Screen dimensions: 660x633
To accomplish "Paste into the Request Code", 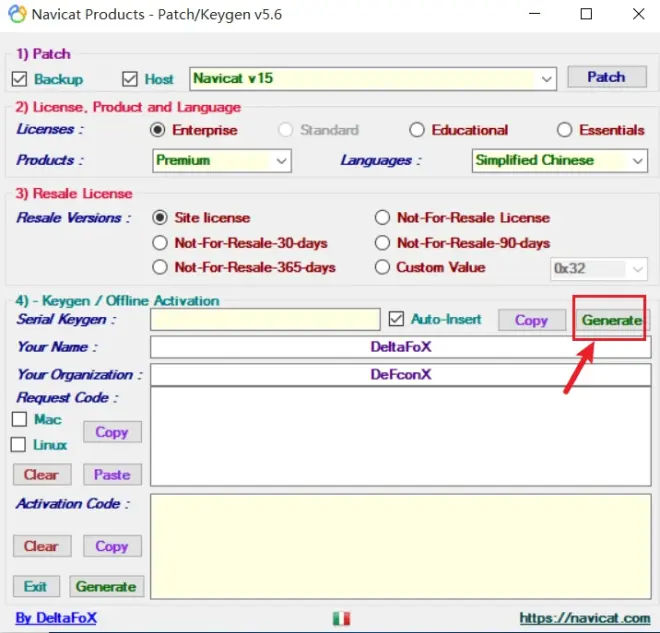I will (112, 475).
